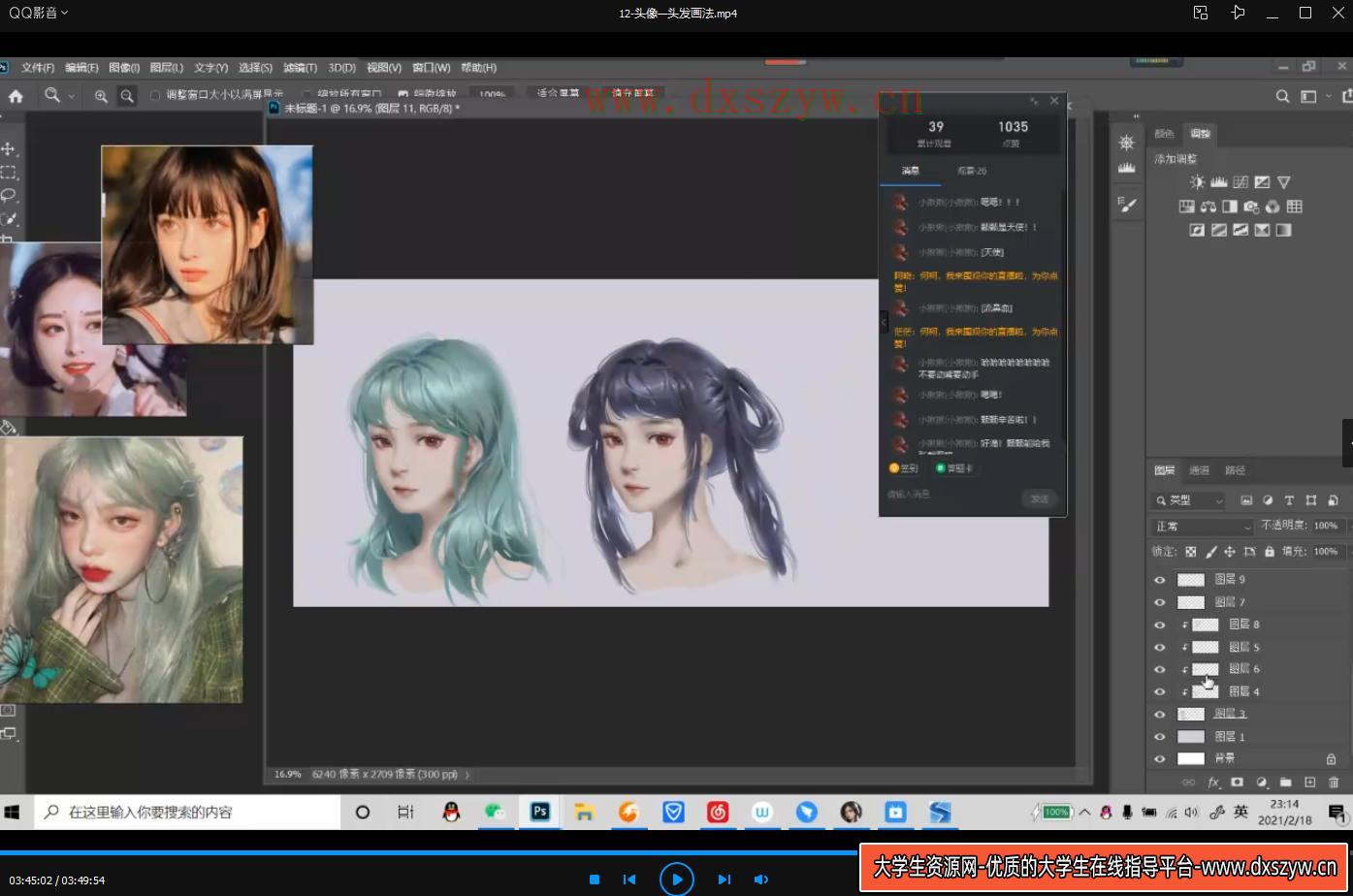Expand Zoom tool preset picker arrow
Viewport: 1353px width, 896px height.
71,96
